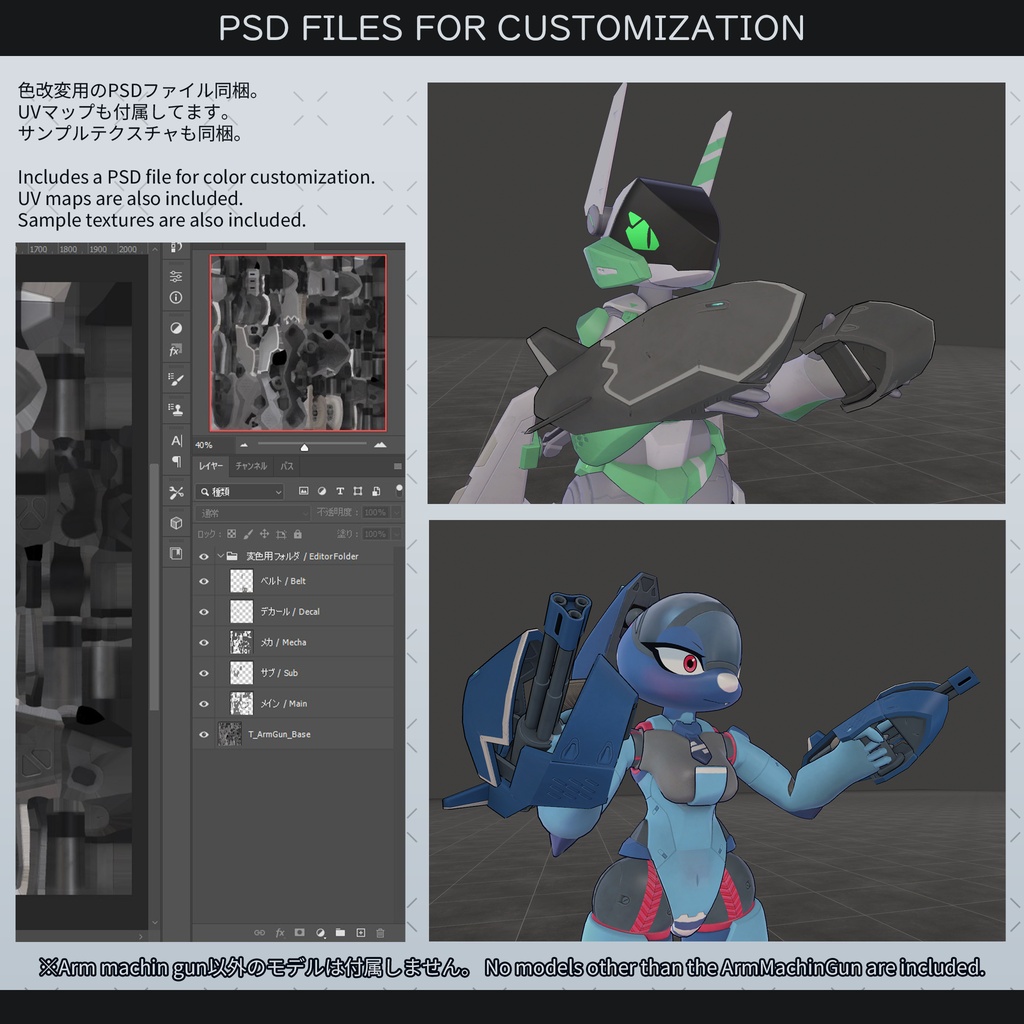
Task: Open the 3D cube panel icon
Action: tap(176, 523)
